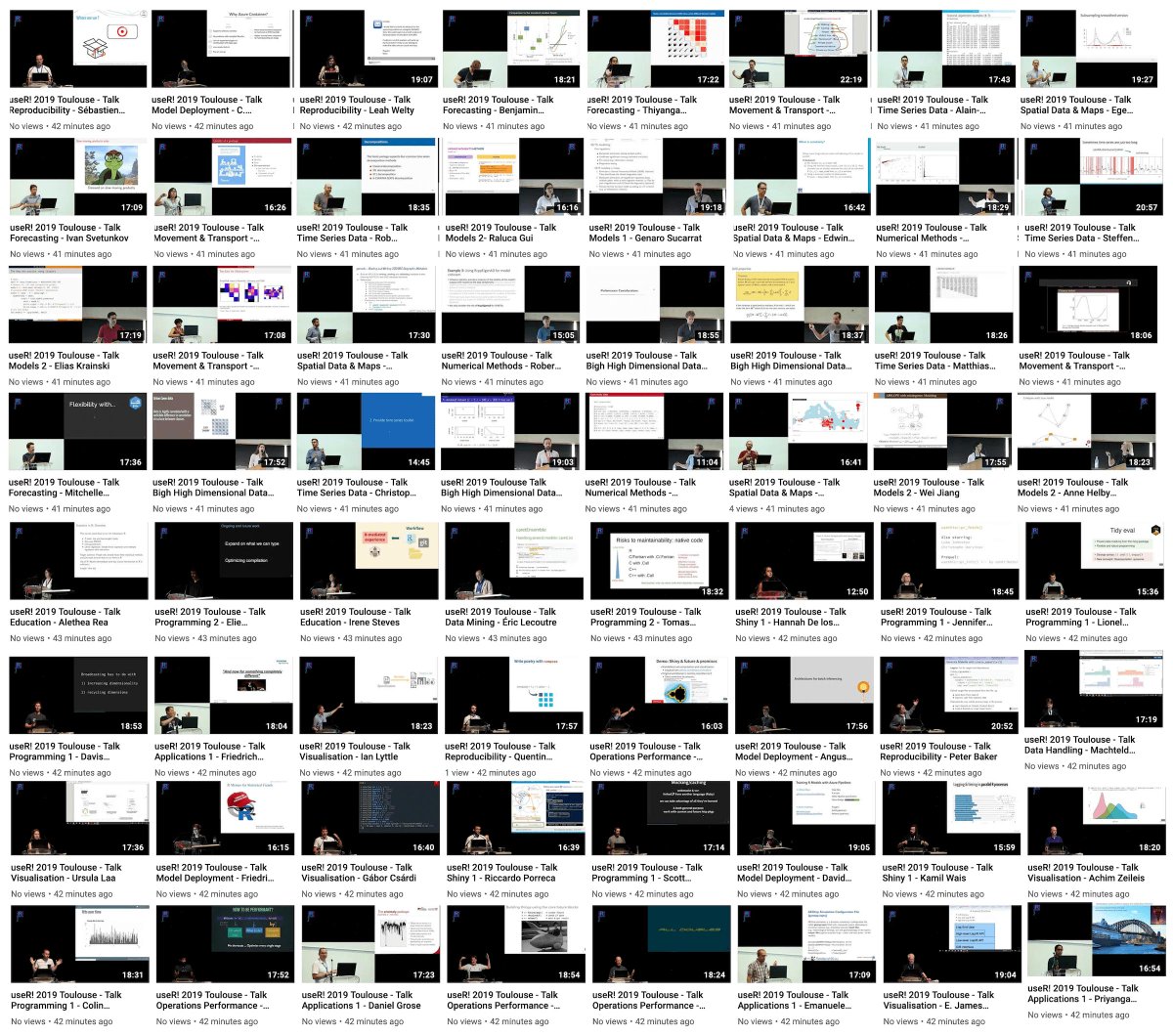
Task: Open Data Handling - Machteld title link
Action: tap(1081, 745)
